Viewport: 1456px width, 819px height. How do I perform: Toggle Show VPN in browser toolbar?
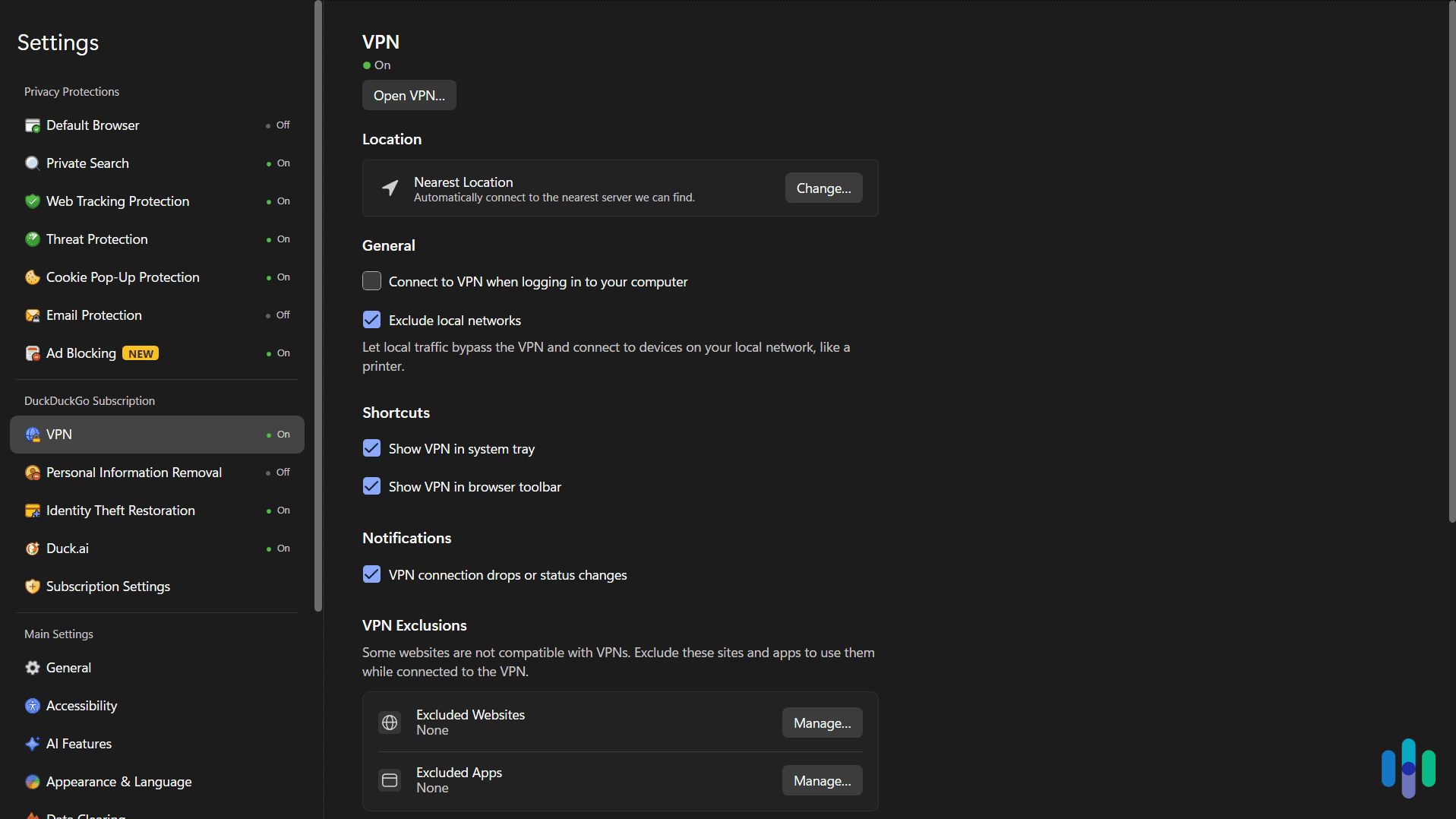pyautogui.click(x=371, y=486)
